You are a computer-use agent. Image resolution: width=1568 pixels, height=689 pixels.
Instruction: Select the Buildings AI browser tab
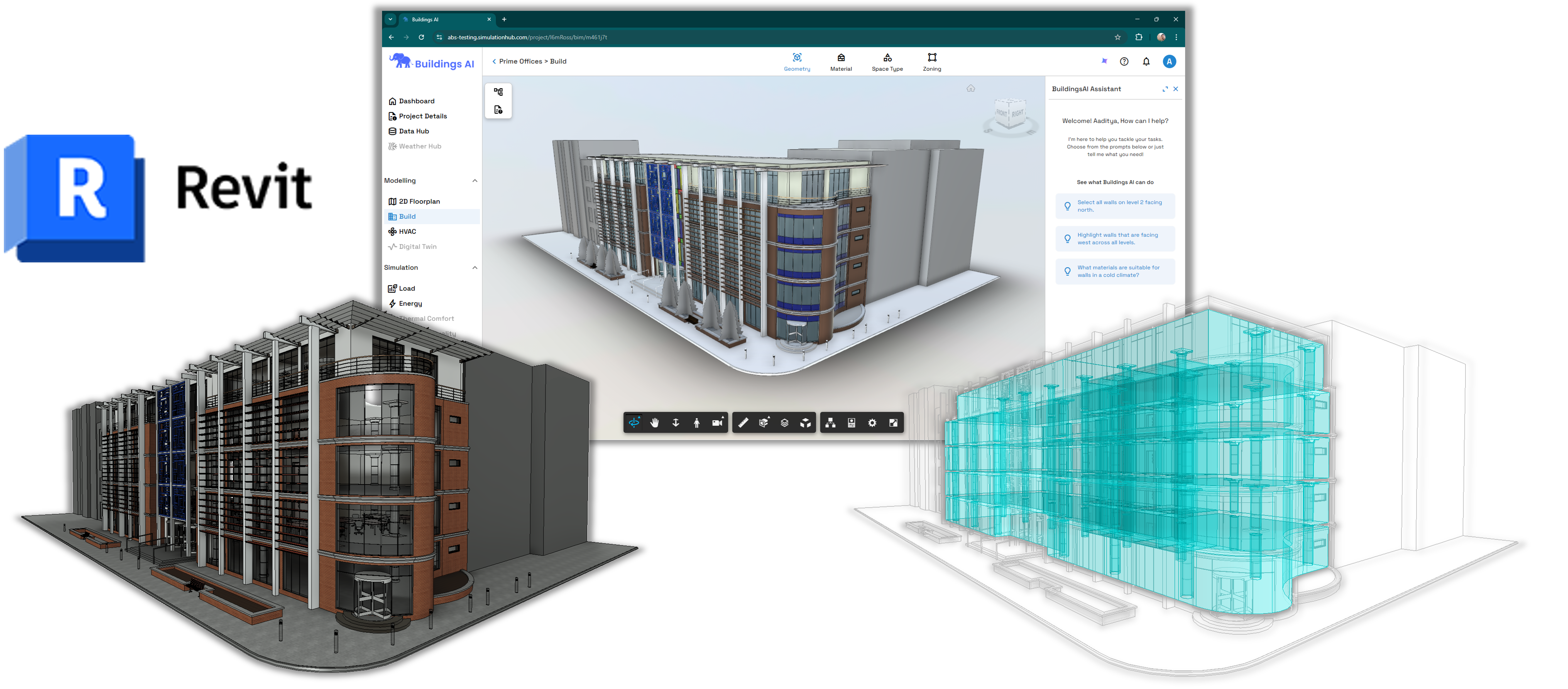(x=447, y=19)
